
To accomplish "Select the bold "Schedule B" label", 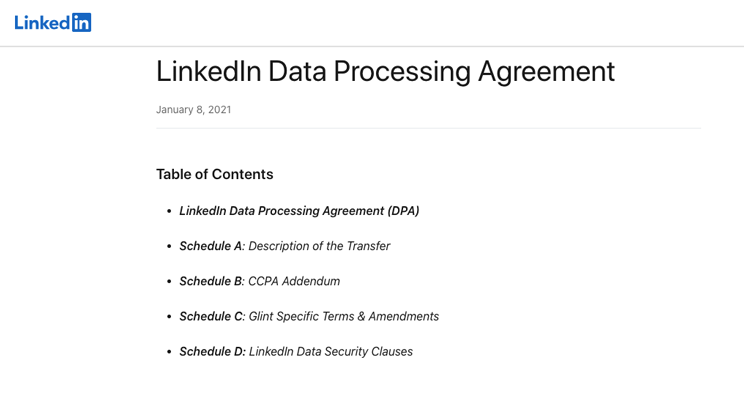I will [211, 281].
